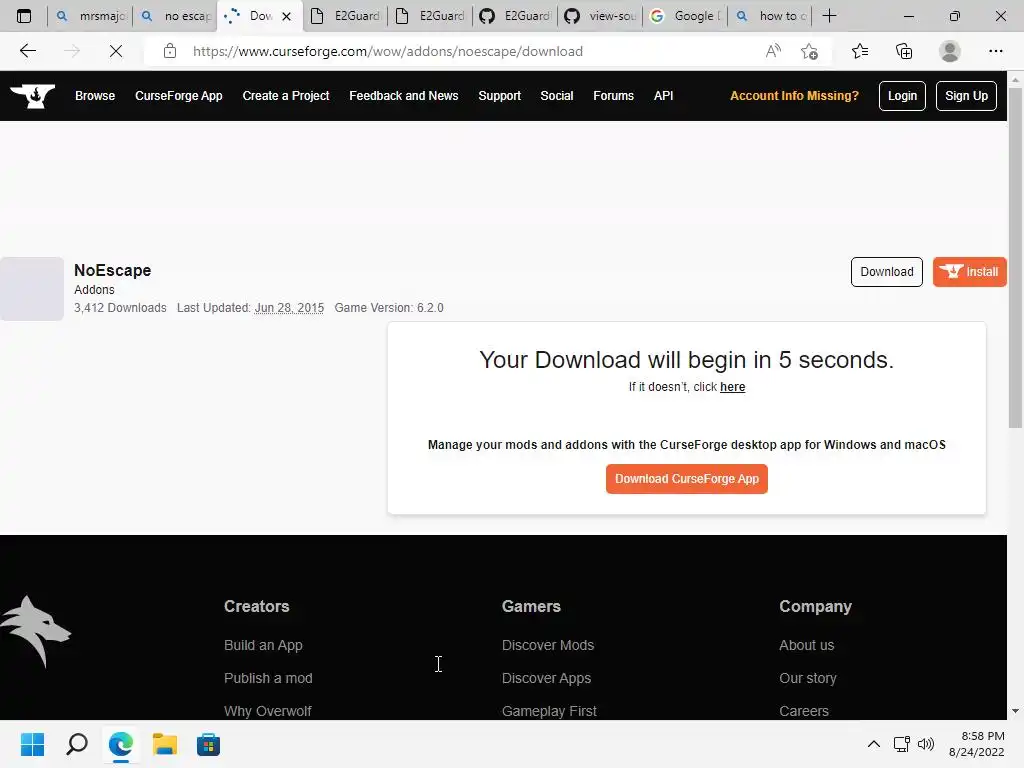Open File Explorer from taskbar

point(165,744)
